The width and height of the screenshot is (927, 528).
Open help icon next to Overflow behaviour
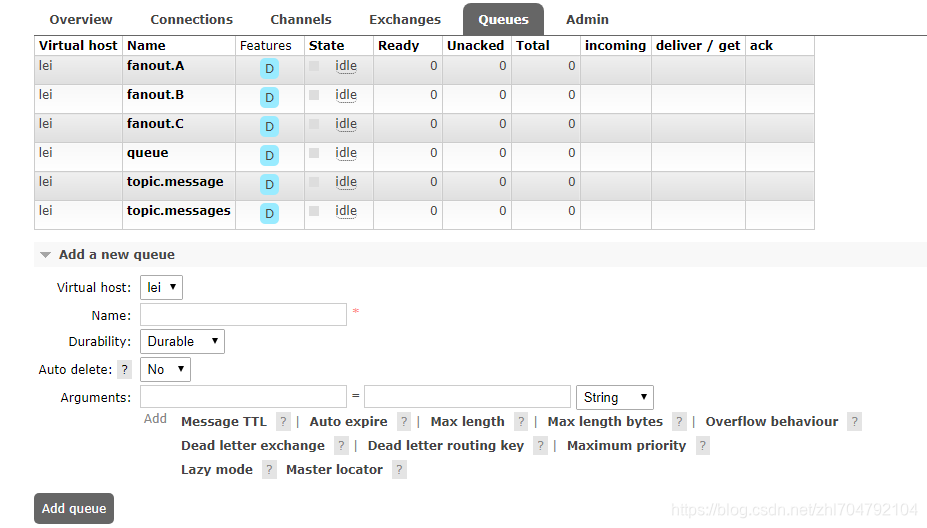coord(854,422)
